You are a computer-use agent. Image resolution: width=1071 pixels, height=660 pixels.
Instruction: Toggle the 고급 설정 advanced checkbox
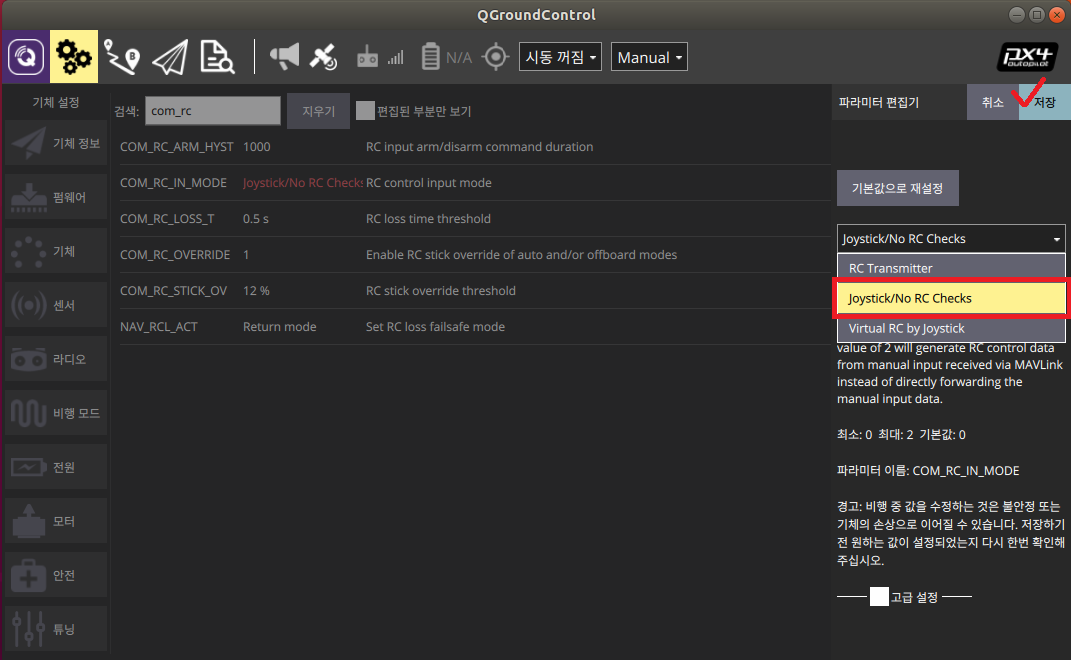click(x=879, y=596)
